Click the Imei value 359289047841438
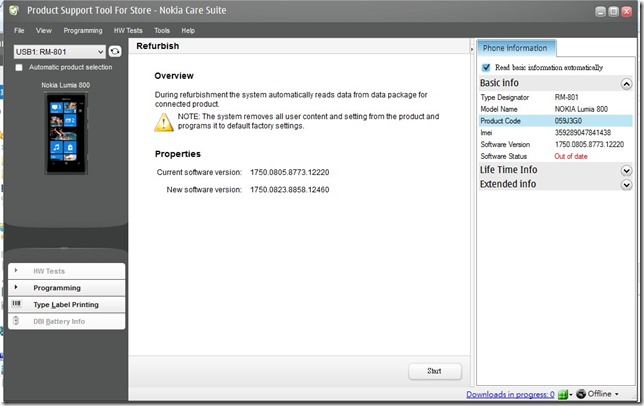The height and width of the screenshot is (406, 644). (583, 133)
